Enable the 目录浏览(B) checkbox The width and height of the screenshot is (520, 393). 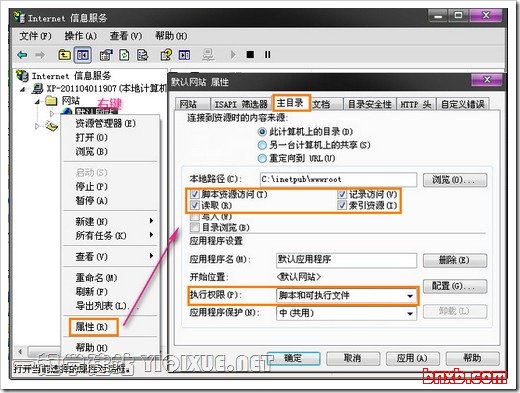click(x=194, y=228)
